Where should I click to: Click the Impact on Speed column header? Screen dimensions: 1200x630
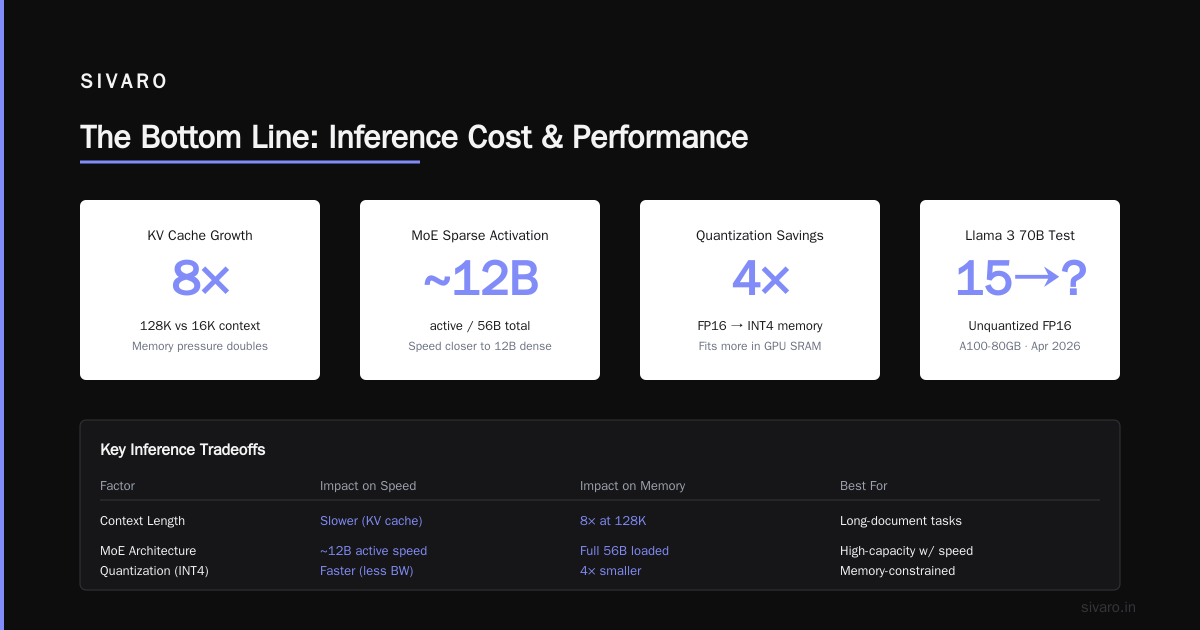click(368, 486)
